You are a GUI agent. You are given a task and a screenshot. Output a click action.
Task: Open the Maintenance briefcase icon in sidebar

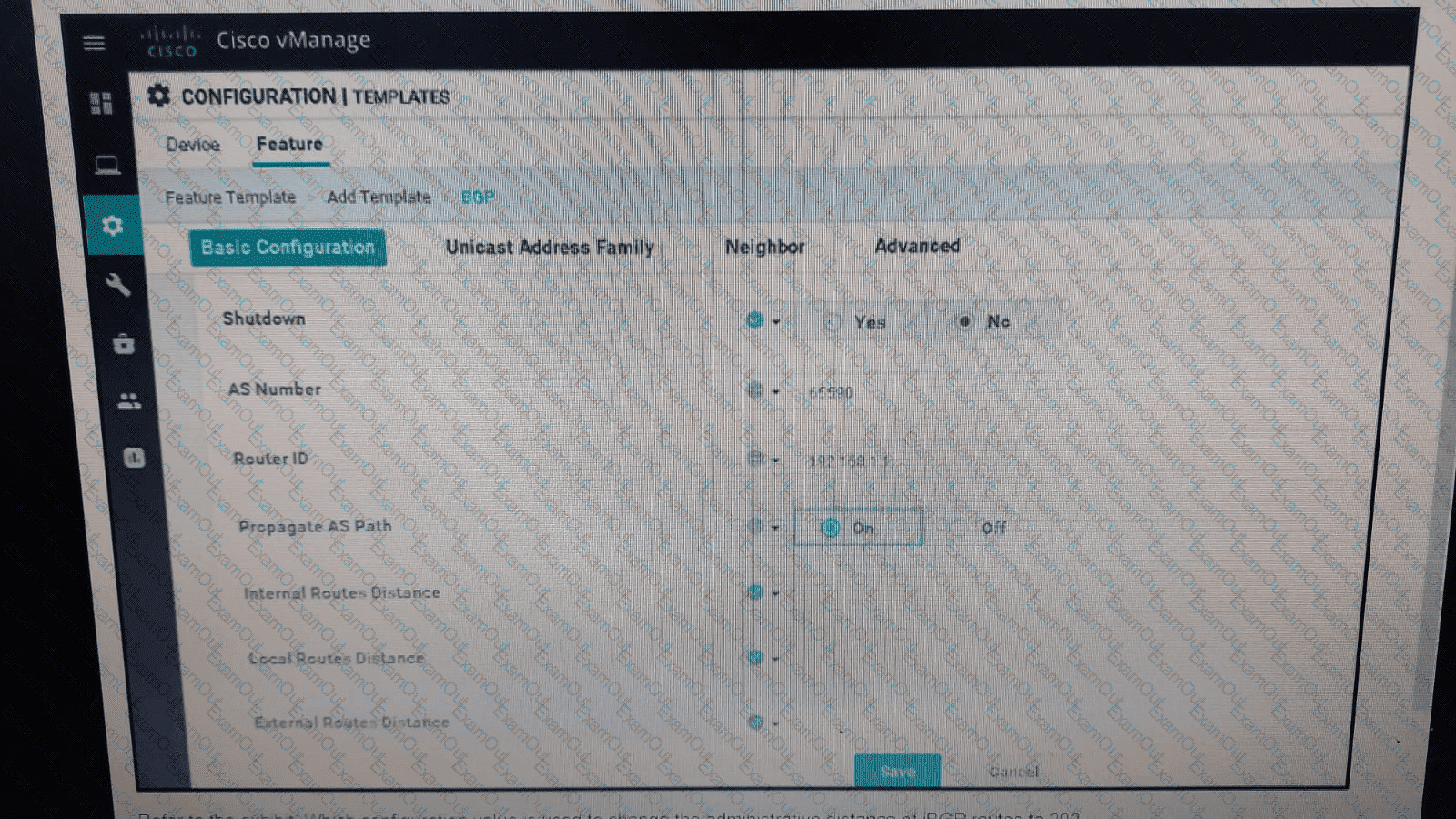click(x=124, y=344)
